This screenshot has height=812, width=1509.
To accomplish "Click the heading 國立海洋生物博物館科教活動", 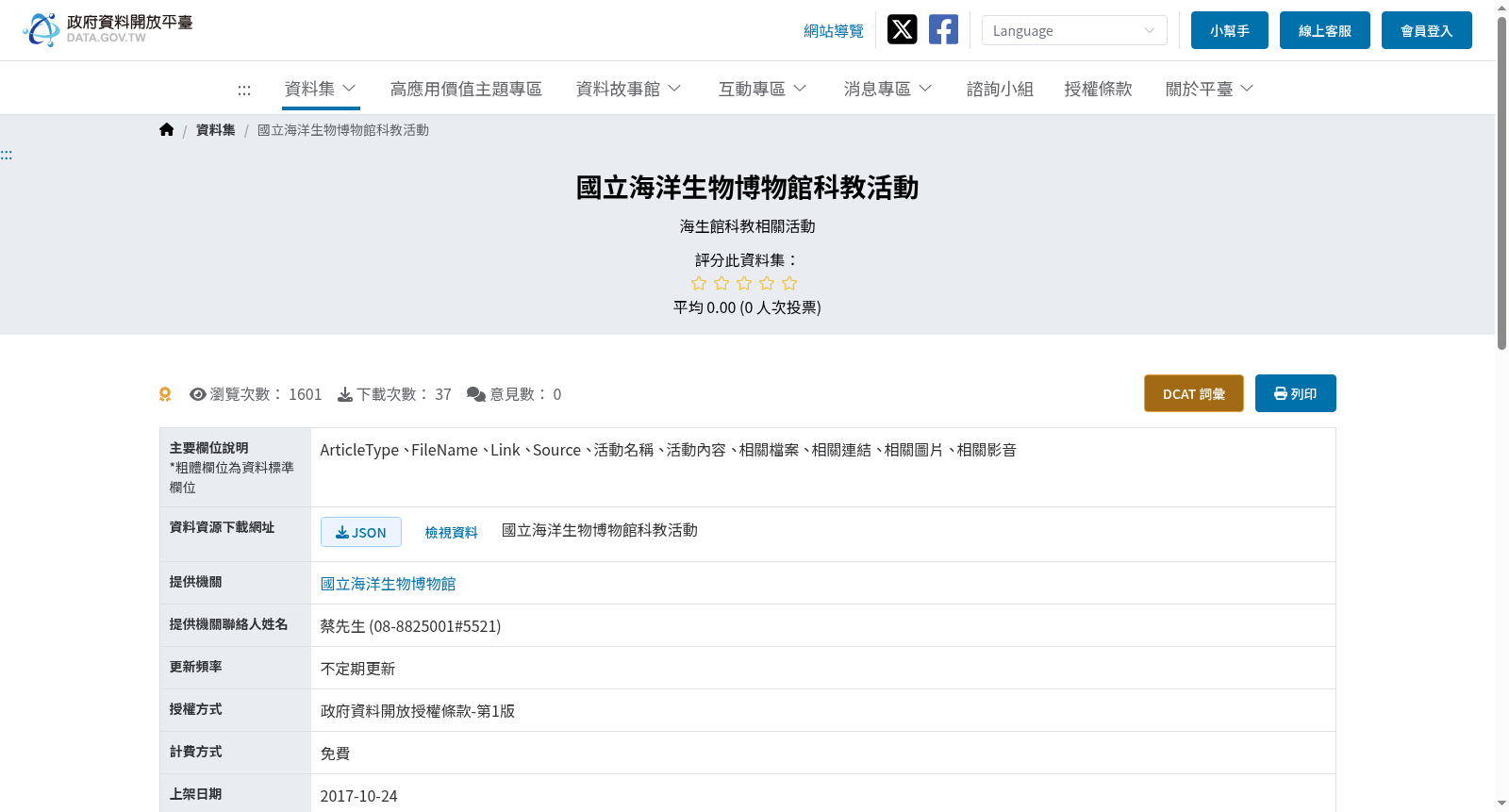I will 747,188.
